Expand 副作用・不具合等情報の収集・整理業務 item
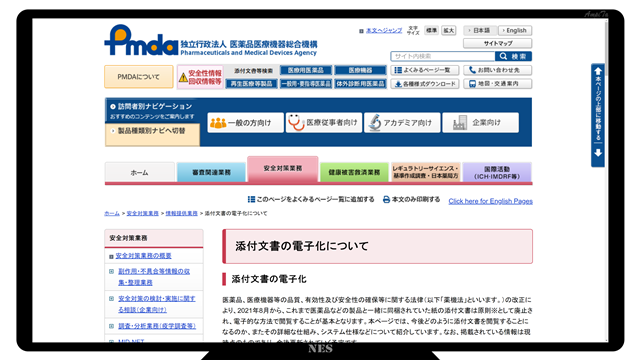 [111, 271]
